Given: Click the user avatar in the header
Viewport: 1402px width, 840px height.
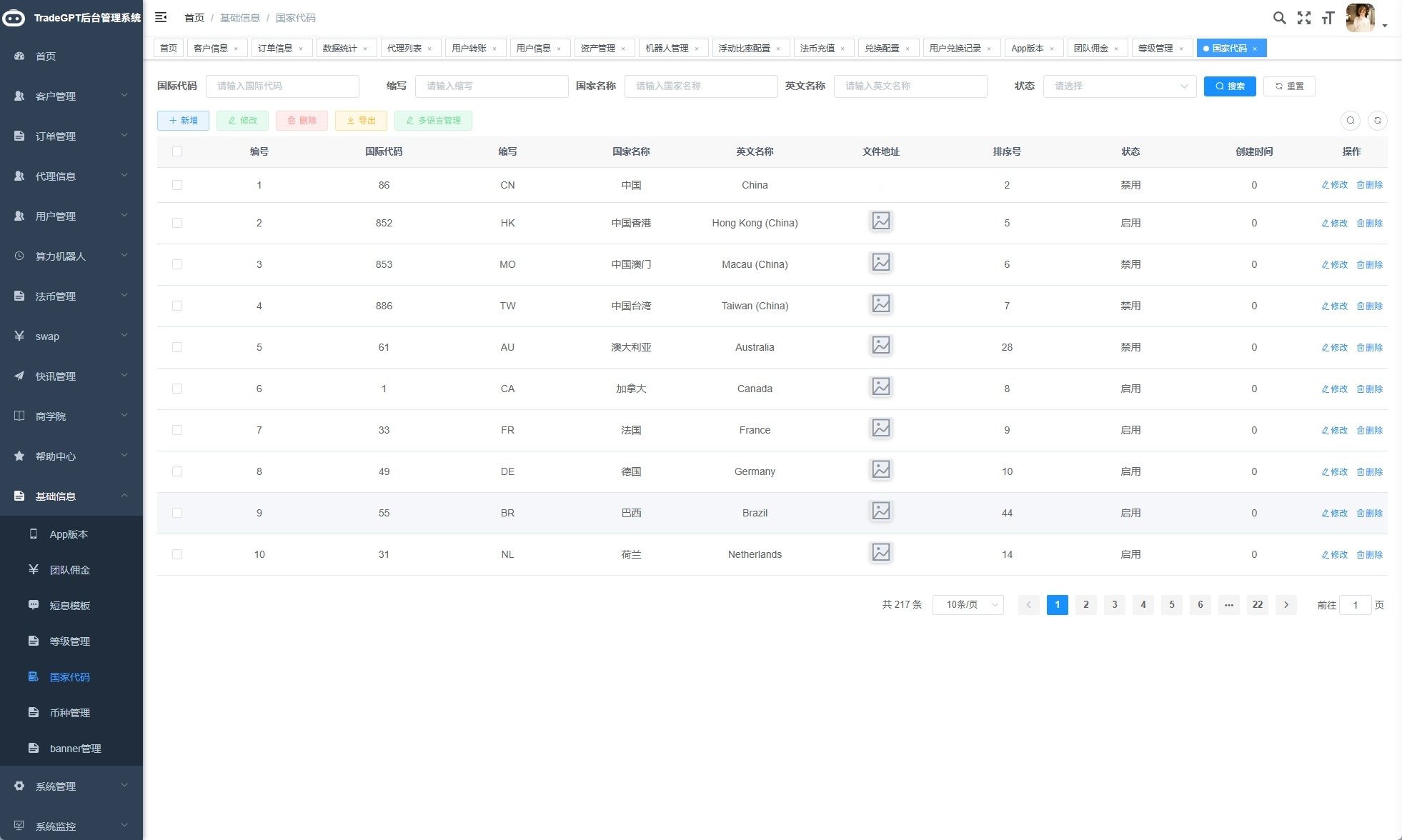Looking at the screenshot, I should 1360,18.
